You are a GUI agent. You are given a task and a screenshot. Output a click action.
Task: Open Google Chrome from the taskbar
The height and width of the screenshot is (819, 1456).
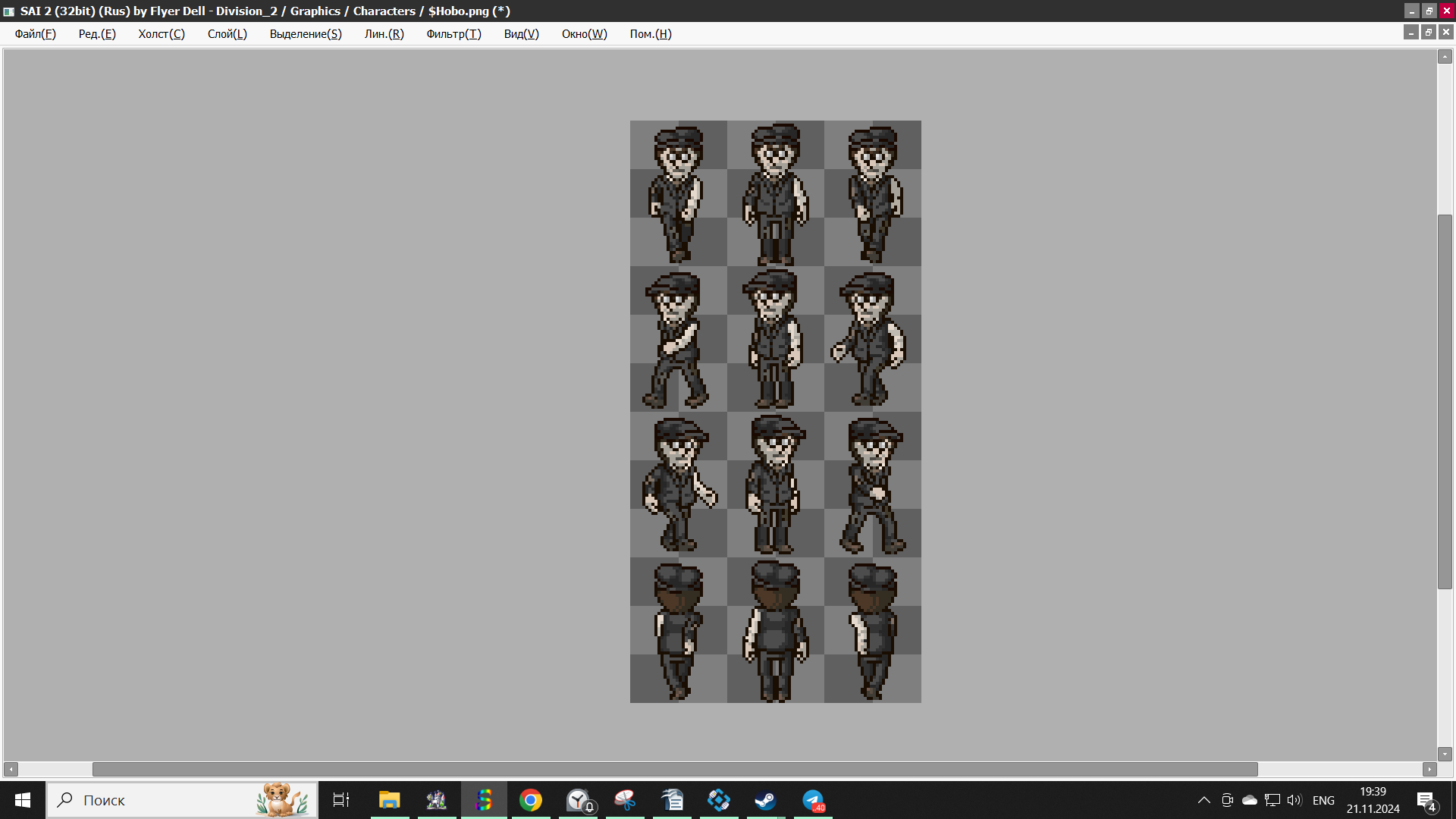(531, 800)
